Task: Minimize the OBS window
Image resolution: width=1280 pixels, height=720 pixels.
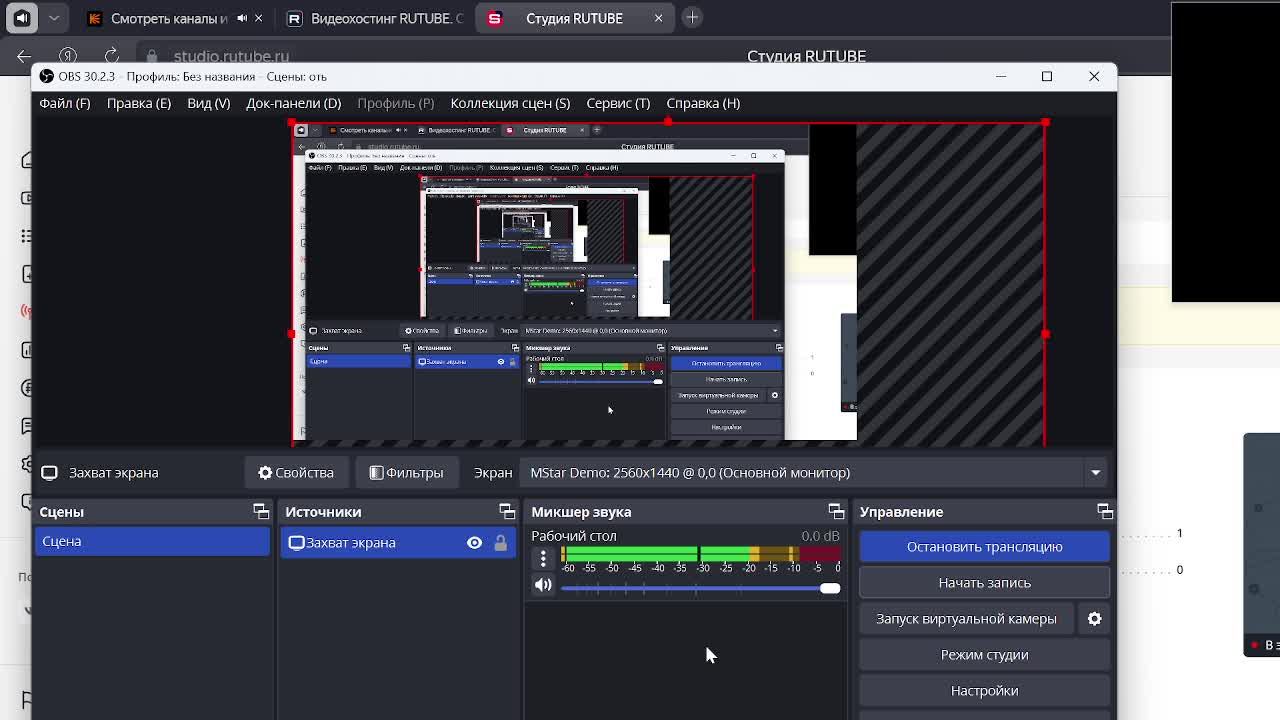Action: click(x=1000, y=76)
